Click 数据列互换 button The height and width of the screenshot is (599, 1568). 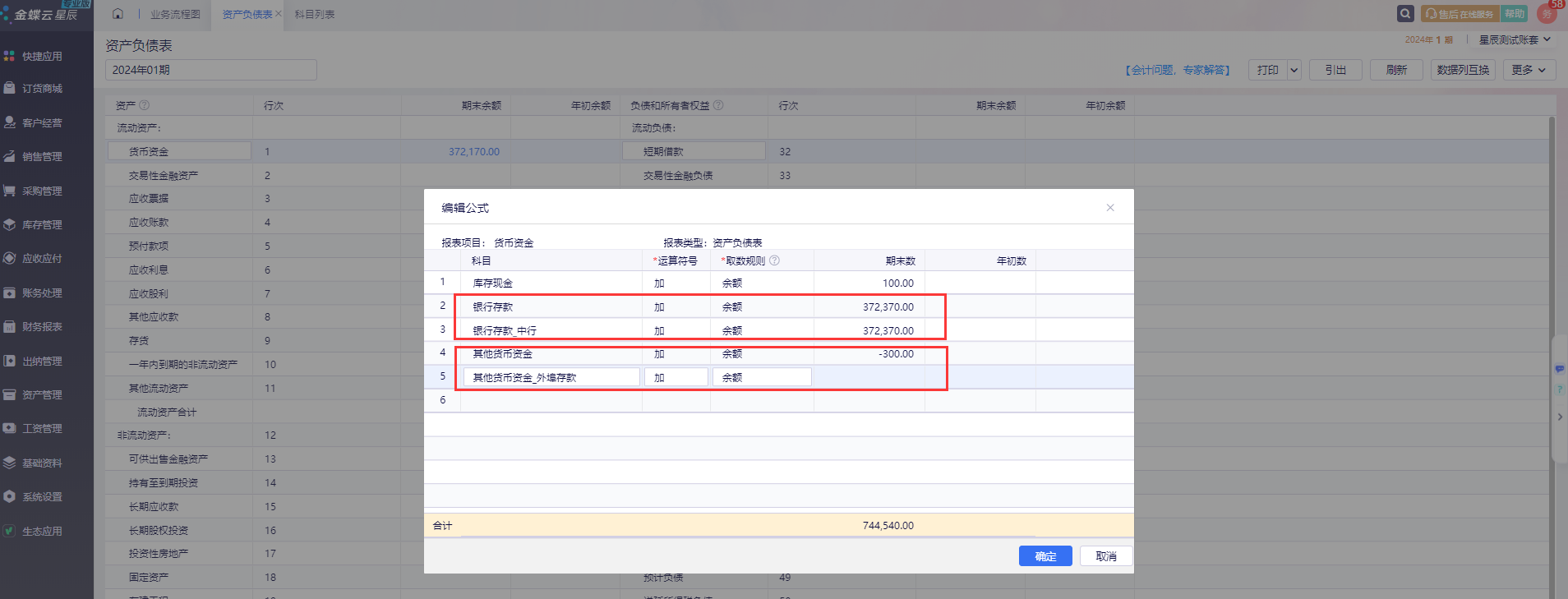point(1463,70)
